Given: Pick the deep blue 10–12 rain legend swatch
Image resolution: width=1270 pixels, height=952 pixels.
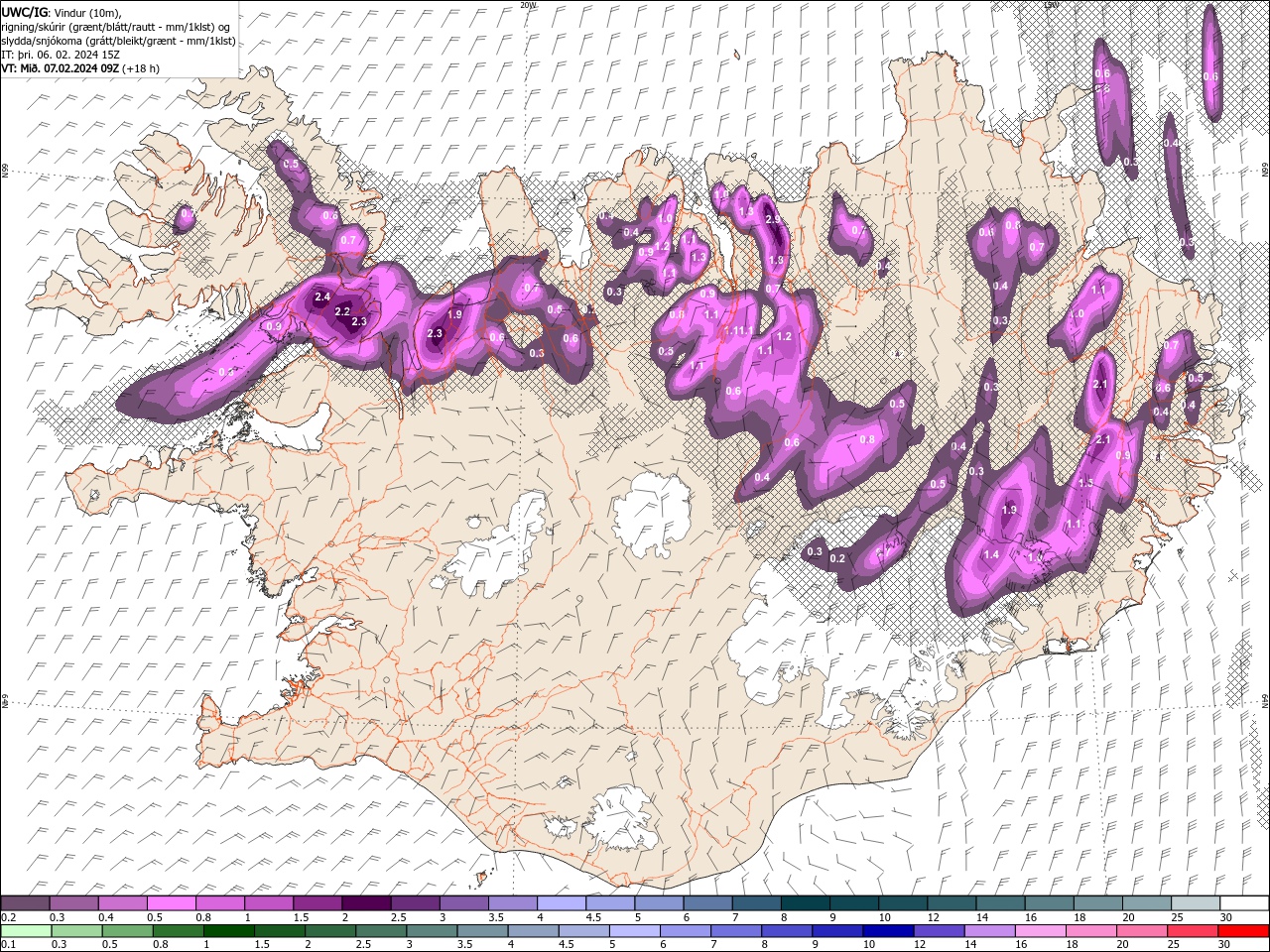Looking at the screenshot, I should point(889,931).
